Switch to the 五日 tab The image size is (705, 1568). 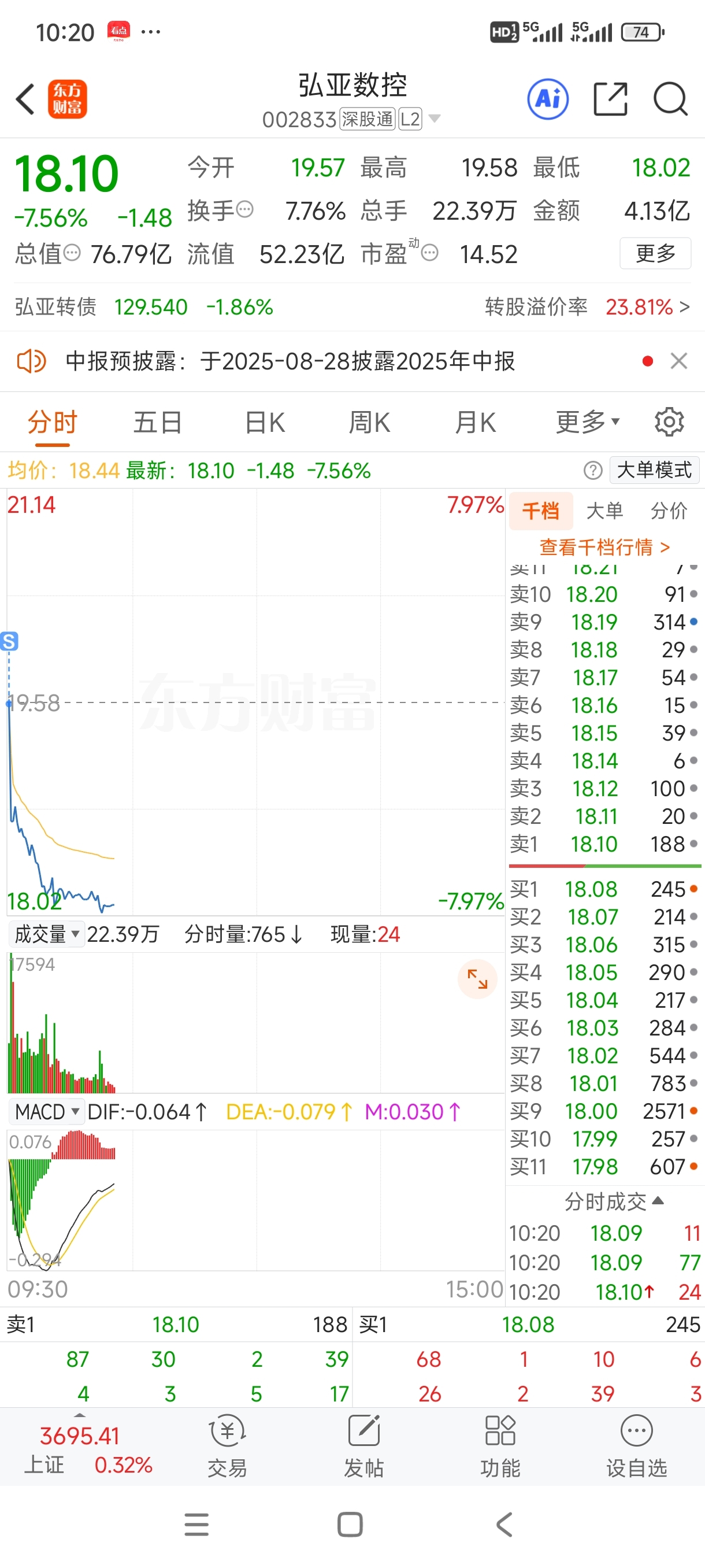click(x=158, y=422)
